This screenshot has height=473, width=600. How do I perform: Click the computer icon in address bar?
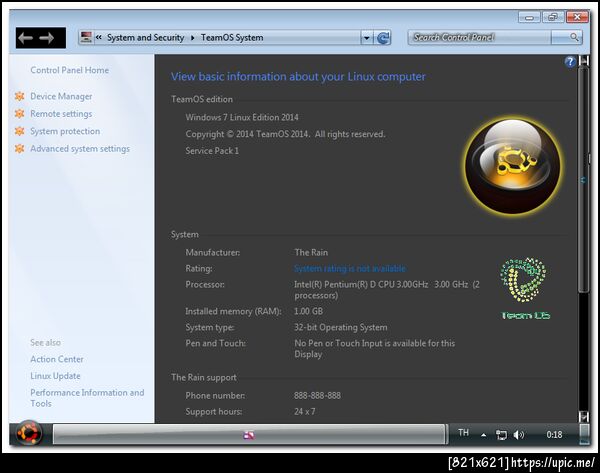click(86, 37)
